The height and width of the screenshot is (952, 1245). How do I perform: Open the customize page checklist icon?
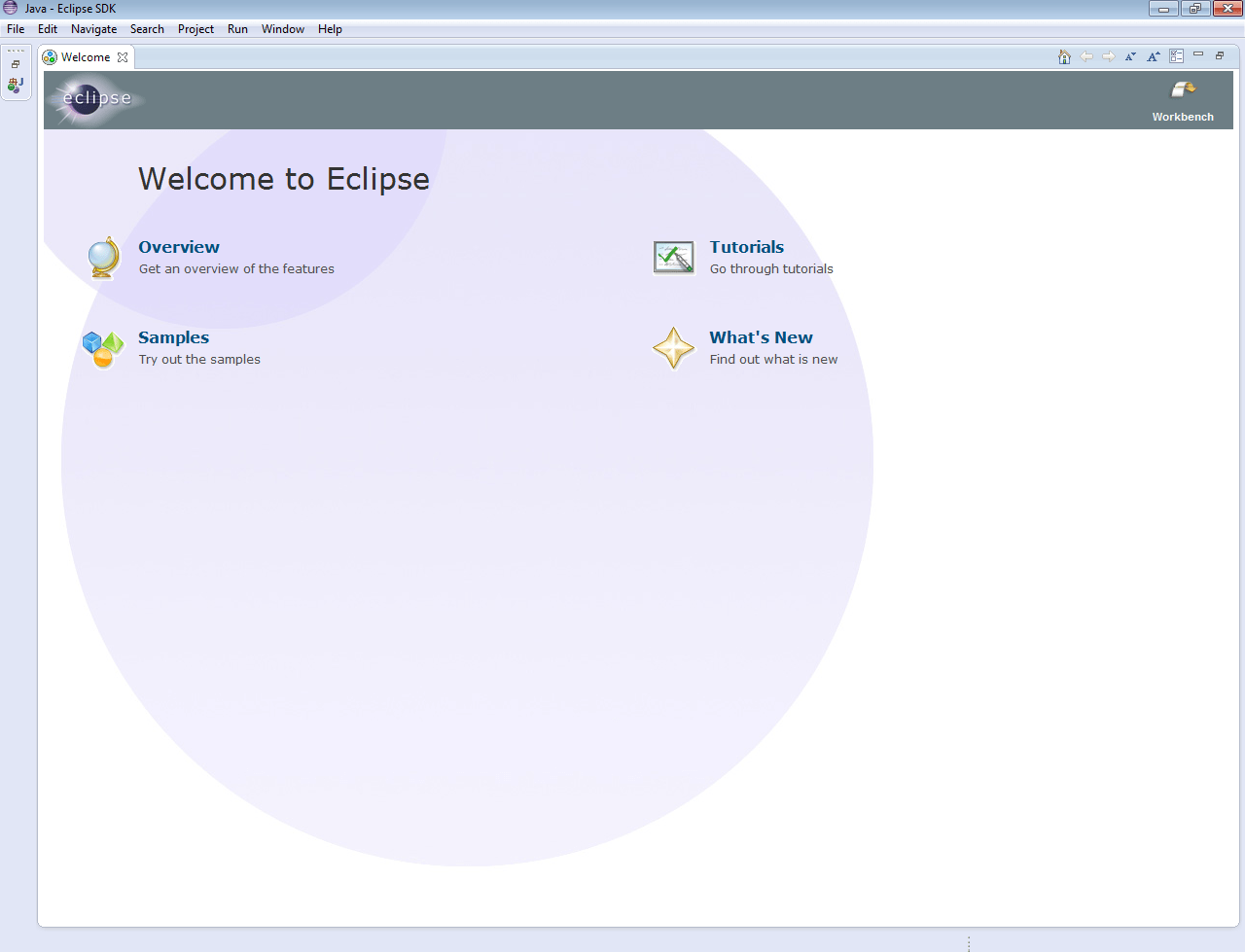point(1177,56)
